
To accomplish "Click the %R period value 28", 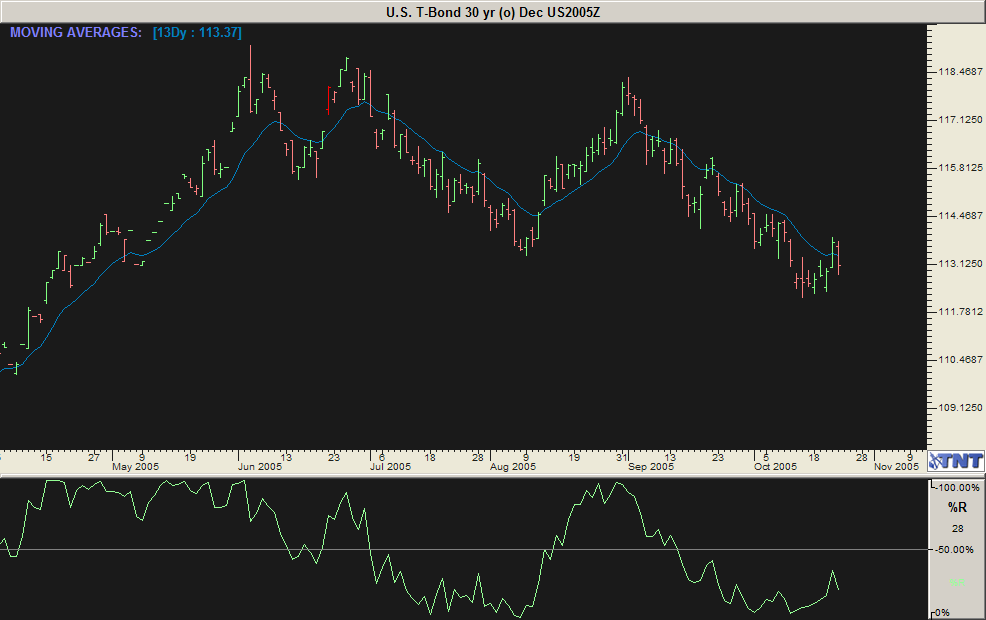I will pos(957,528).
